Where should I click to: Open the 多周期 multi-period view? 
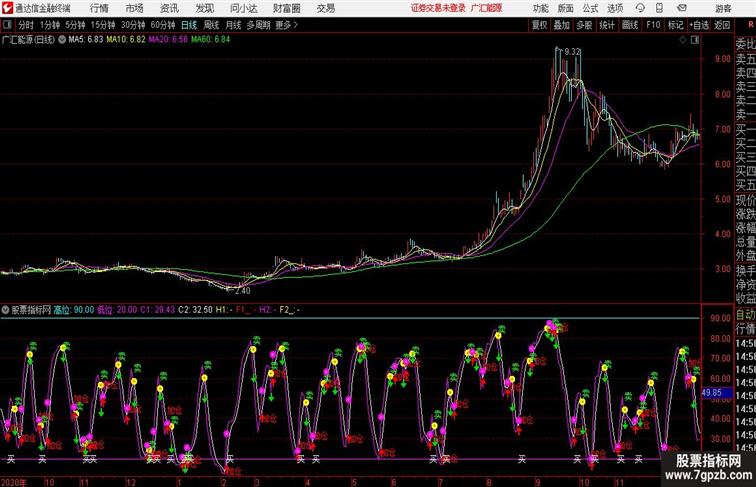258,25
